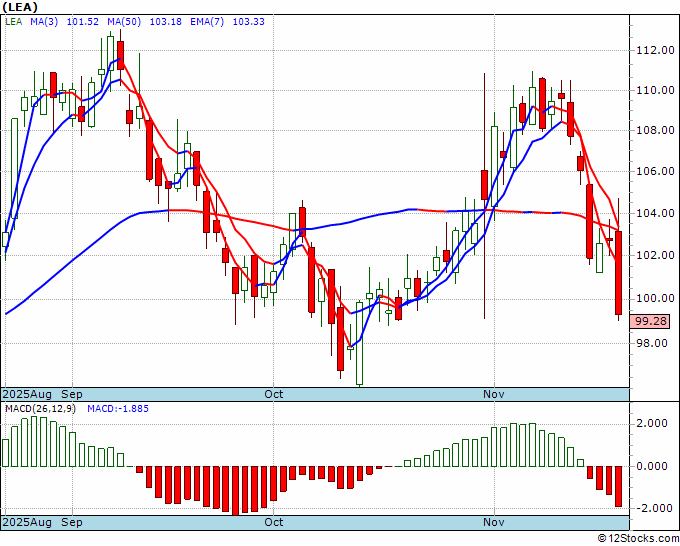The image size is (680, 546).
Task: Select the MA(3) legend label
Action: (x=44, y=21)
